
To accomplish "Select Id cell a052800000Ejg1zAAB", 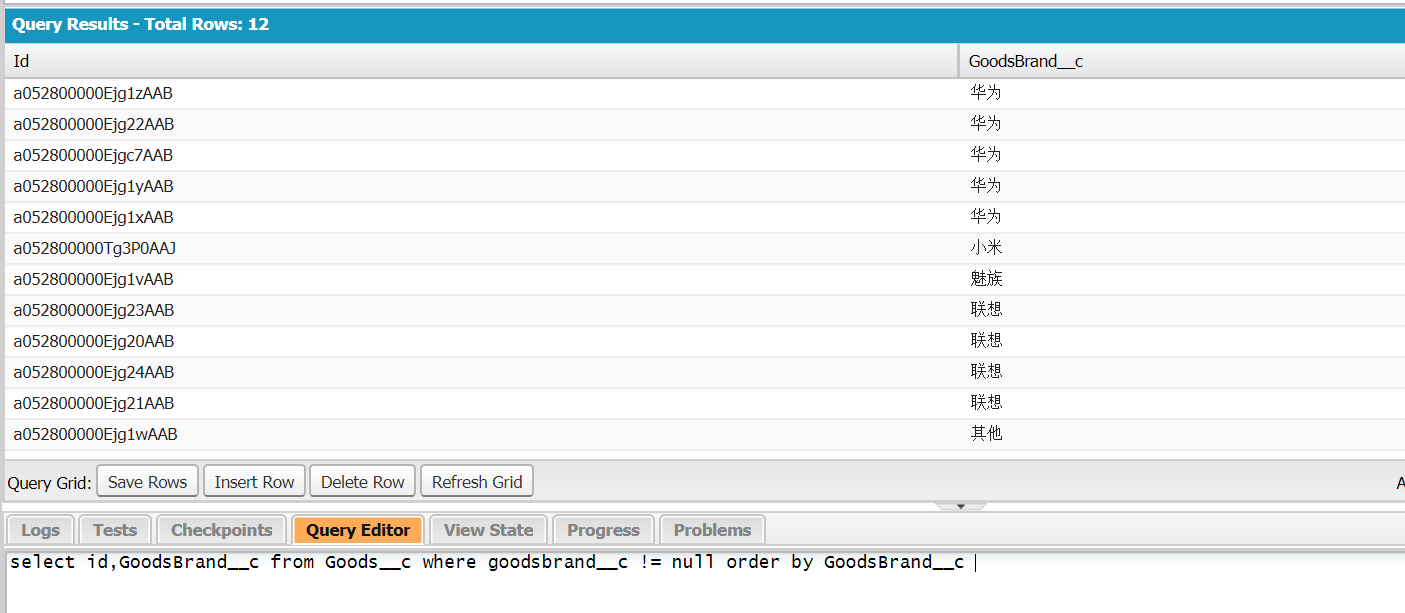I will pos(481,93).
